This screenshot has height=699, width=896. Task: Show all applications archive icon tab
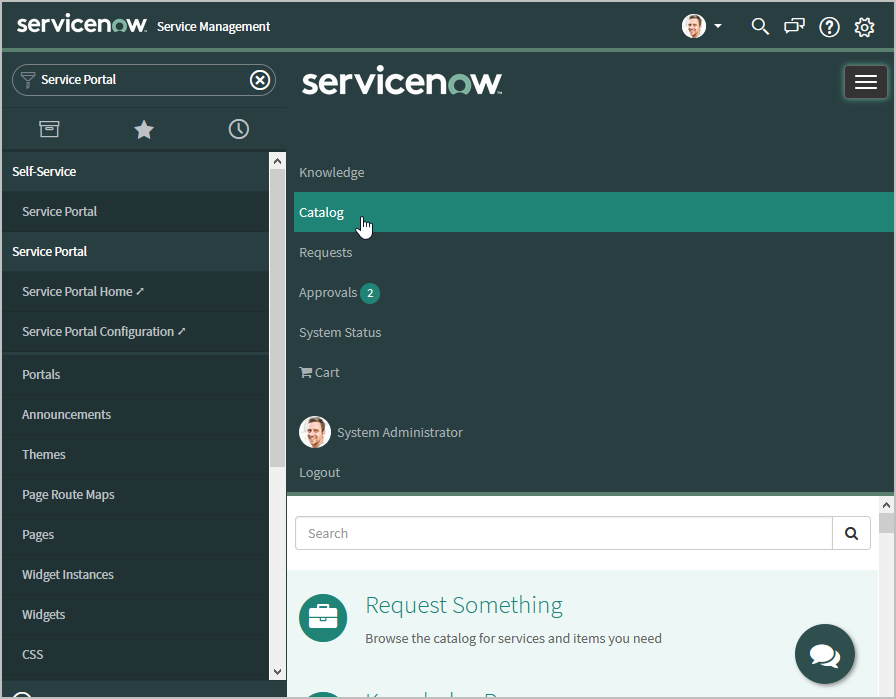49,129
